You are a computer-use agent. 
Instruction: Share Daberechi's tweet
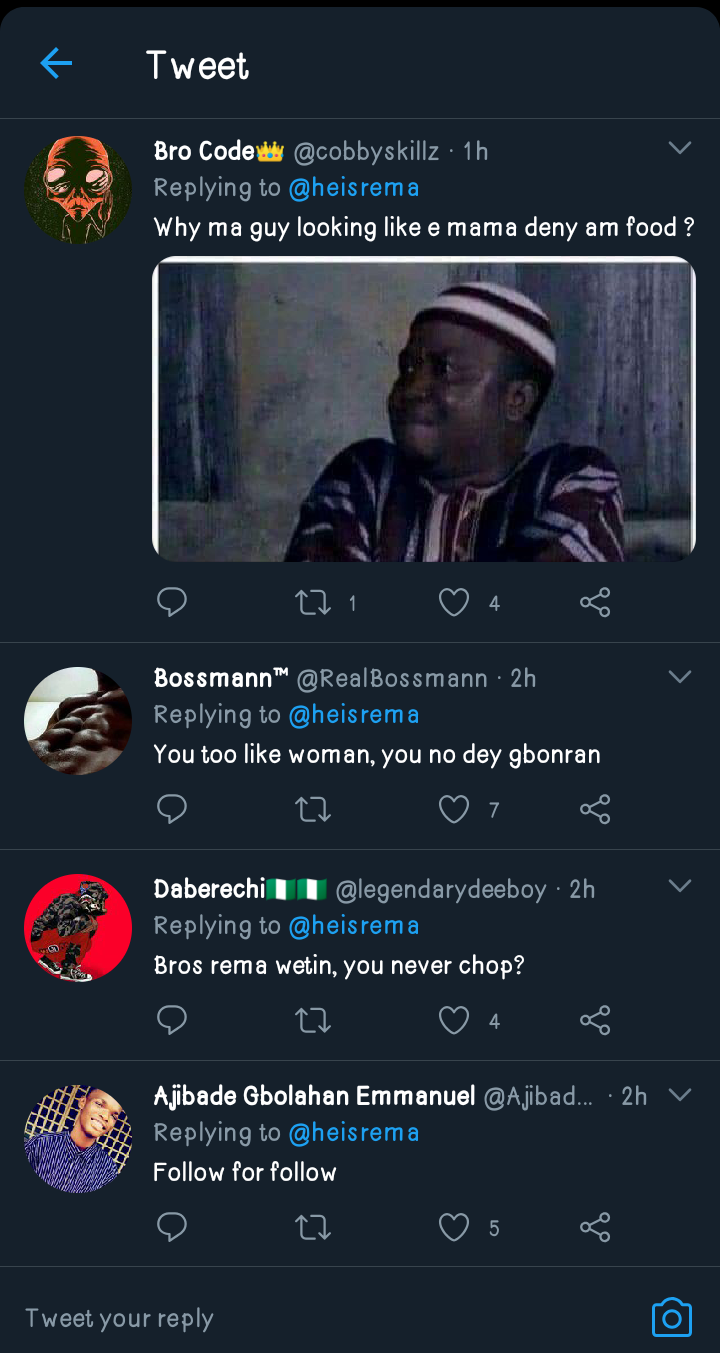coord(595,1020)
